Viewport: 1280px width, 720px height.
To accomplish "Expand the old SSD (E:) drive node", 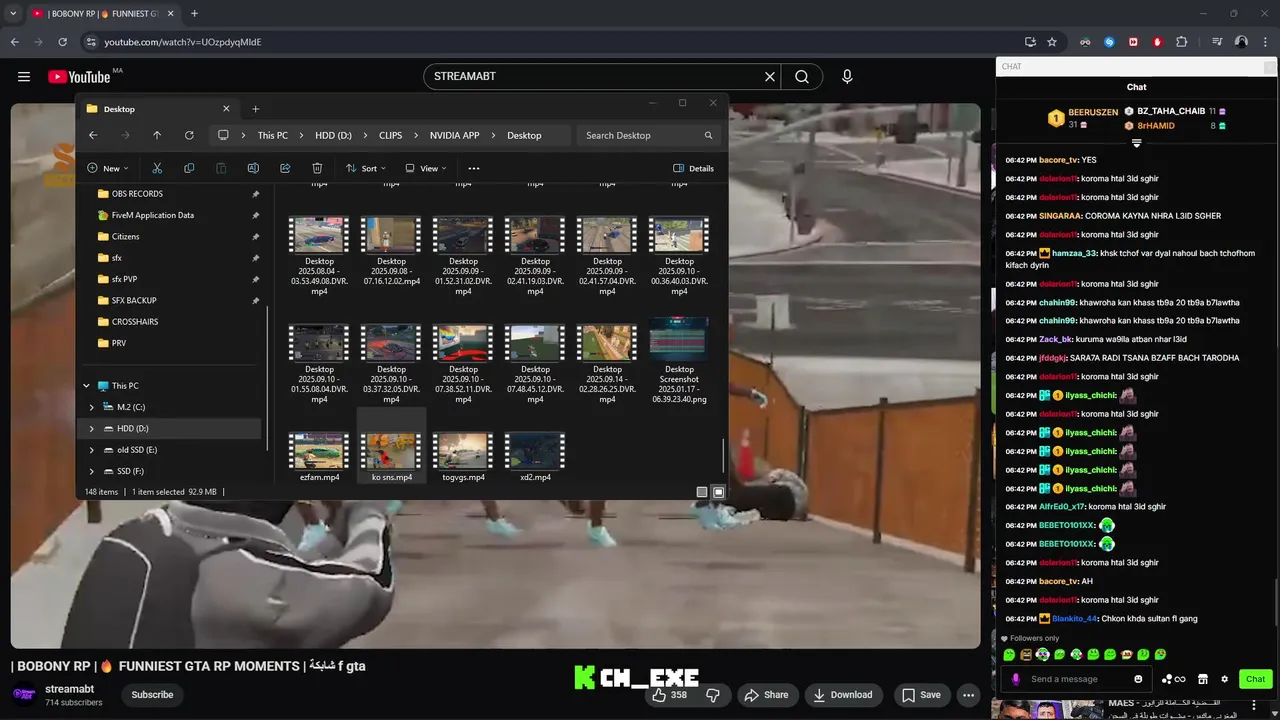I will (92, 450).
